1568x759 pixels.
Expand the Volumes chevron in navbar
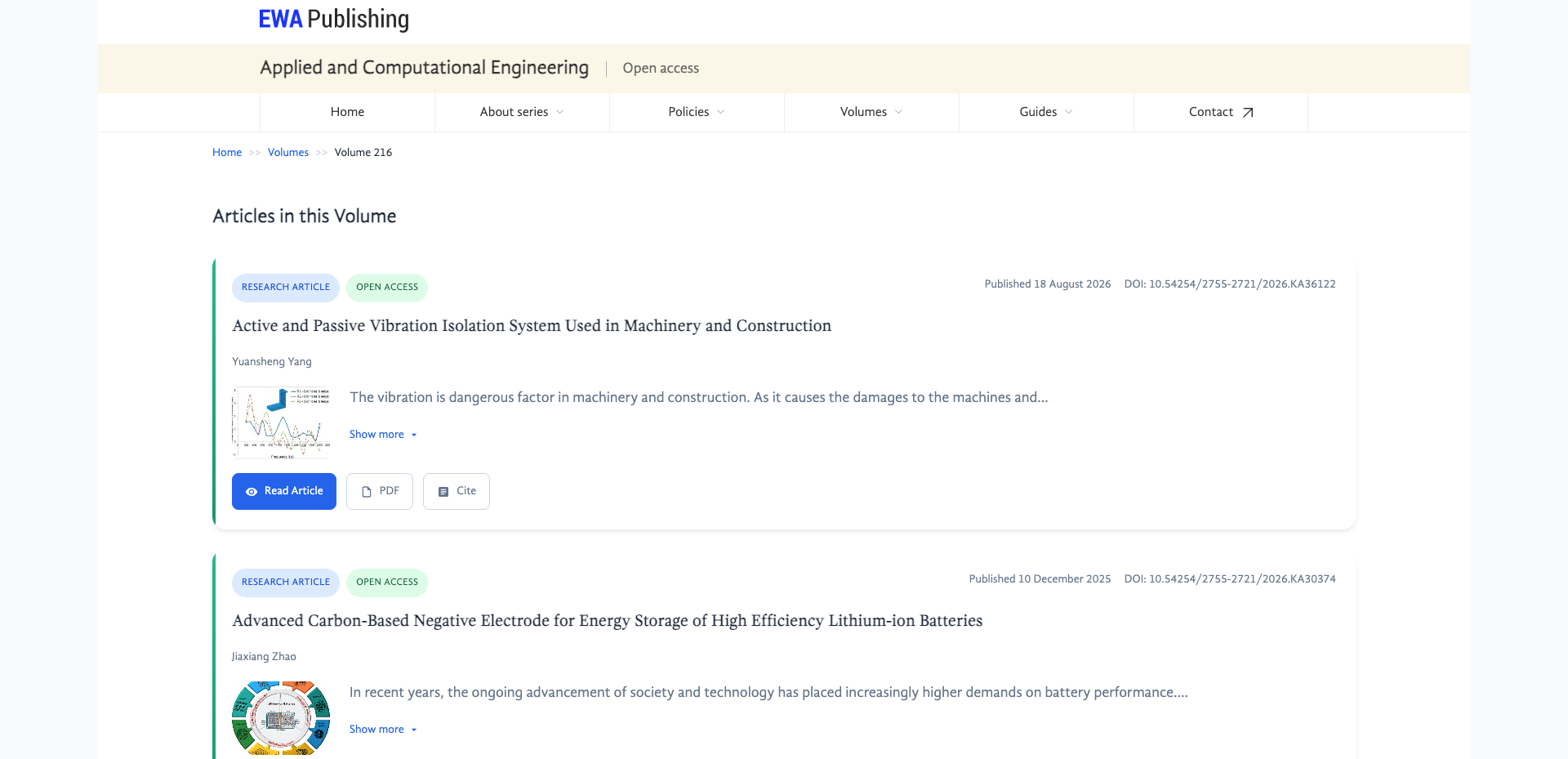898,112
